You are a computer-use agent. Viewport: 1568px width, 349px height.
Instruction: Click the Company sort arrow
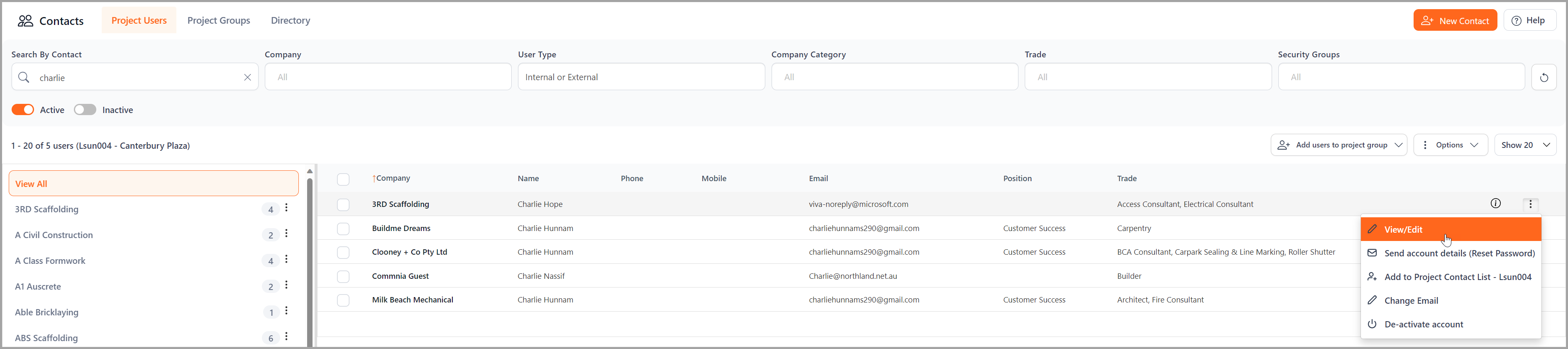(x=374, y=179)
